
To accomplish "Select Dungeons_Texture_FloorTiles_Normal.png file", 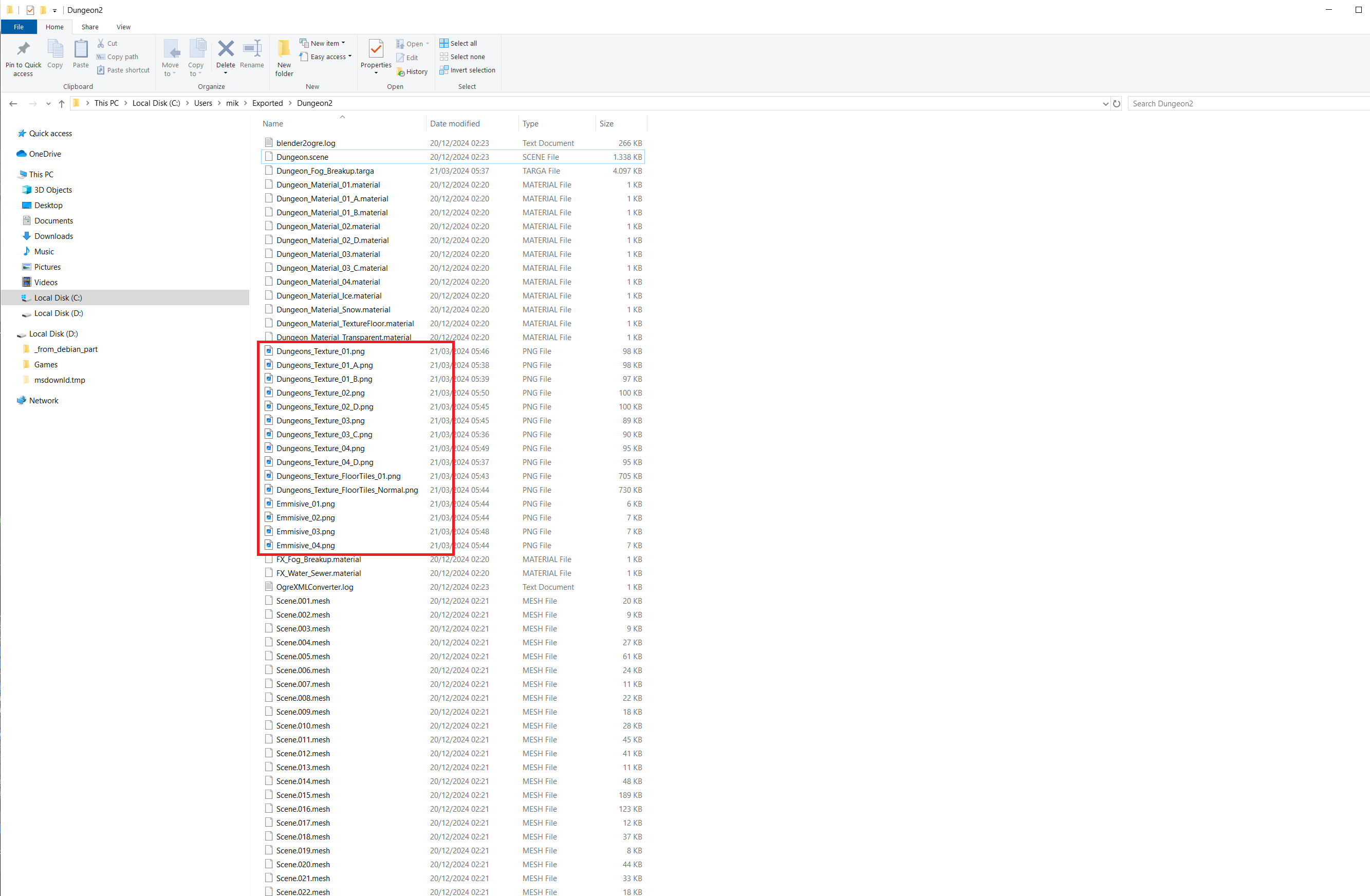I will point(453,490).
